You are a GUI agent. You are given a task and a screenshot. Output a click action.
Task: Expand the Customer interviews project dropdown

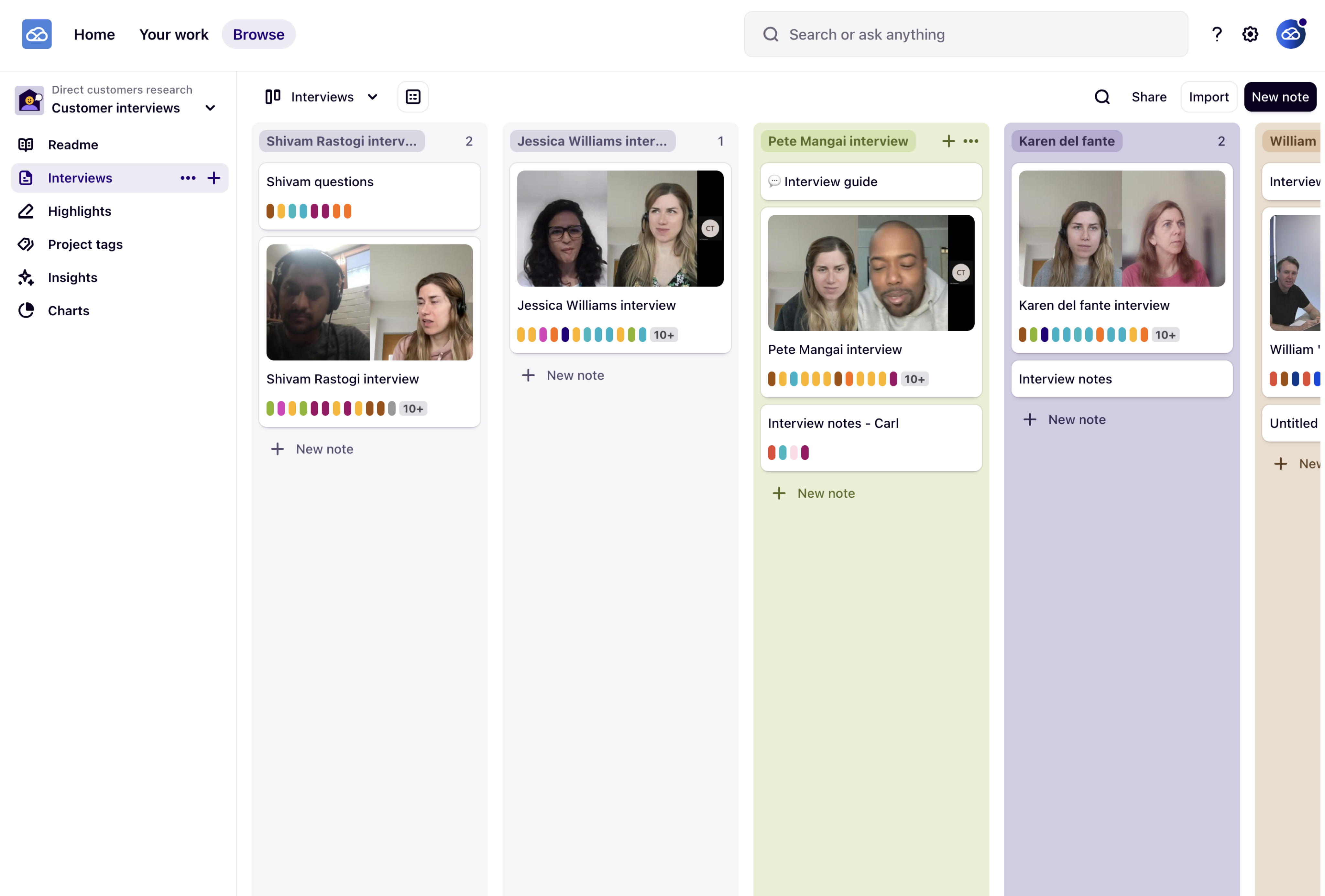(x=210, y=108)
